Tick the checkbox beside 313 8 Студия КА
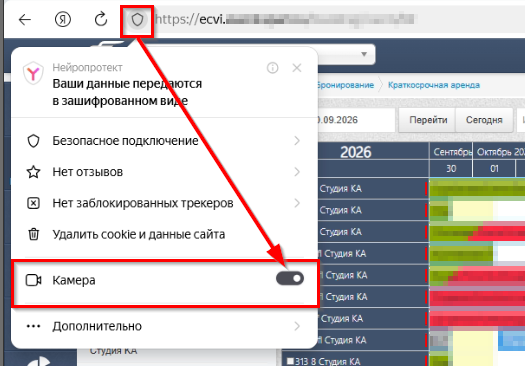This screenshot has width=525, height=366. [x=290, y=361]
